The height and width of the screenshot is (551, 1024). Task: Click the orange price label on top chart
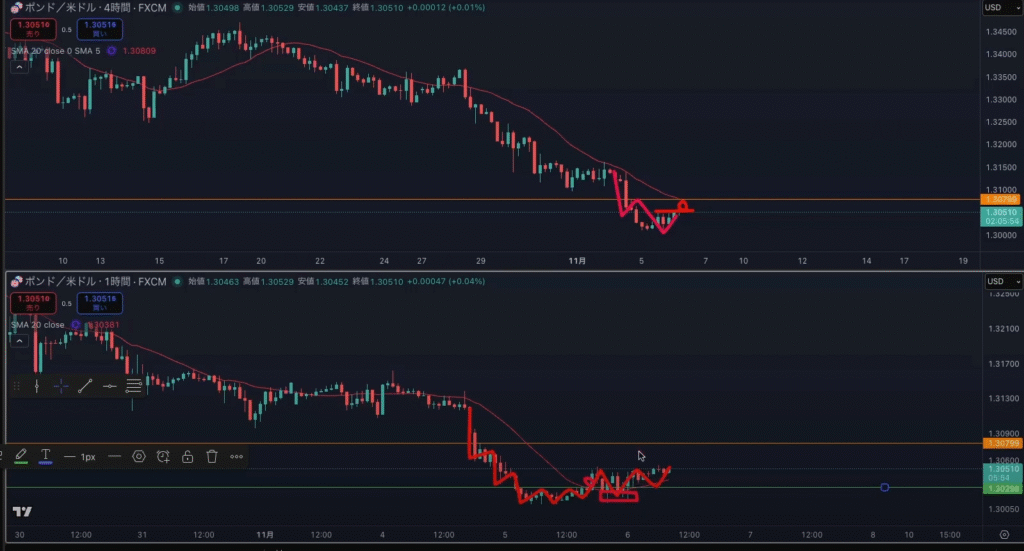click(1000, 199)
